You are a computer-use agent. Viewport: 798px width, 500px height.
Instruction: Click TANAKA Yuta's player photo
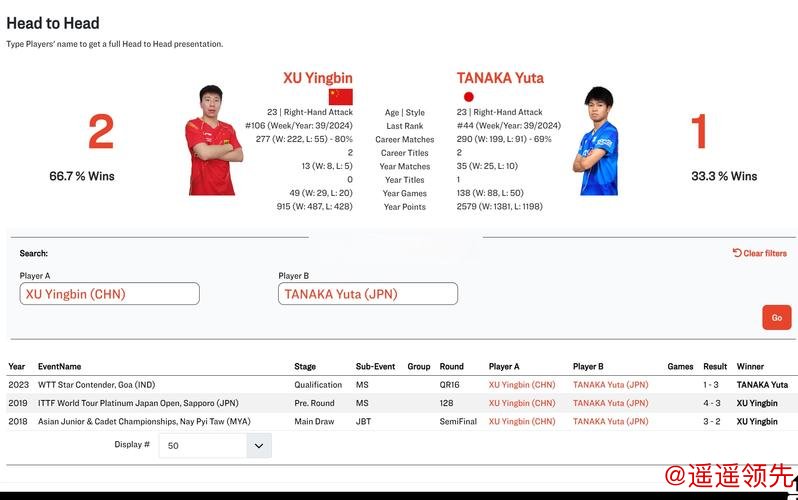point(596,141)
